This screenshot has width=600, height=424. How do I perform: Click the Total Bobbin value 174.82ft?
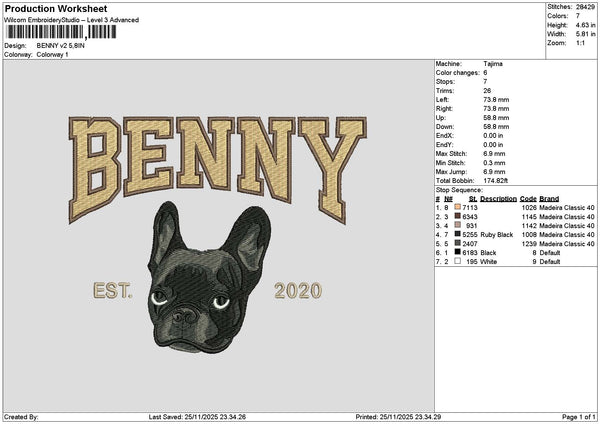[x=496, y=181]
